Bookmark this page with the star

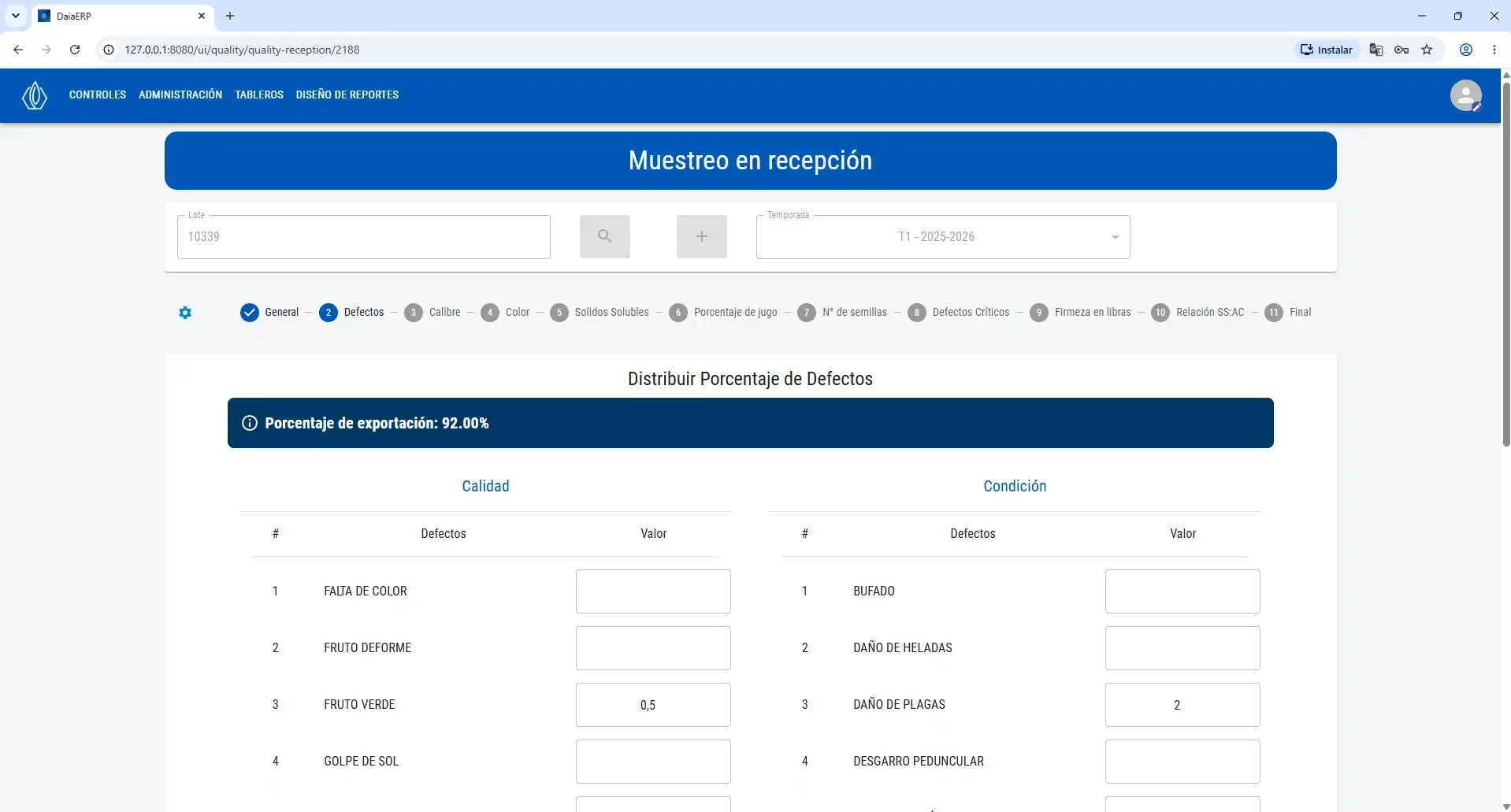pos(1427,50)
